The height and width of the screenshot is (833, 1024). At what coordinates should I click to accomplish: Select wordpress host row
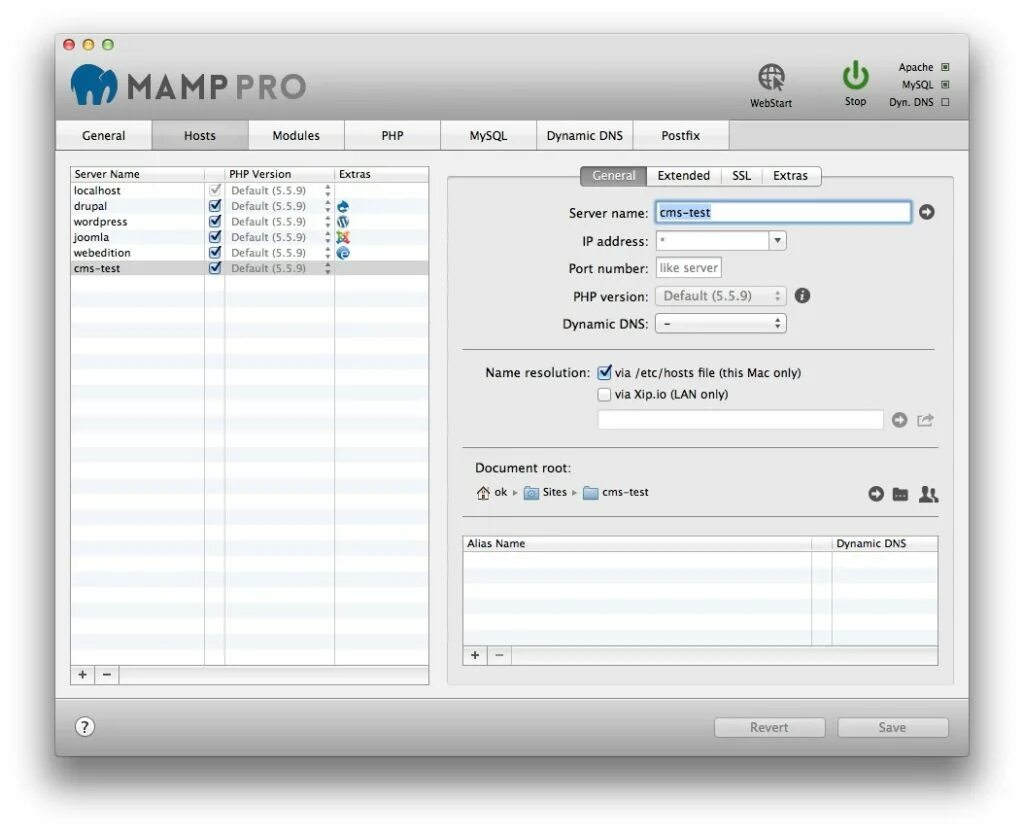click(x=249, y=222)
